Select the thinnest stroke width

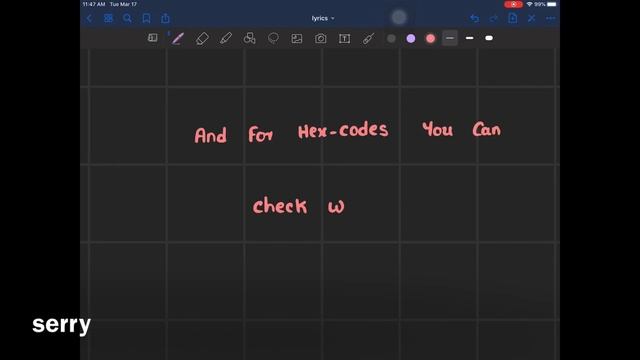pos(450,38)
